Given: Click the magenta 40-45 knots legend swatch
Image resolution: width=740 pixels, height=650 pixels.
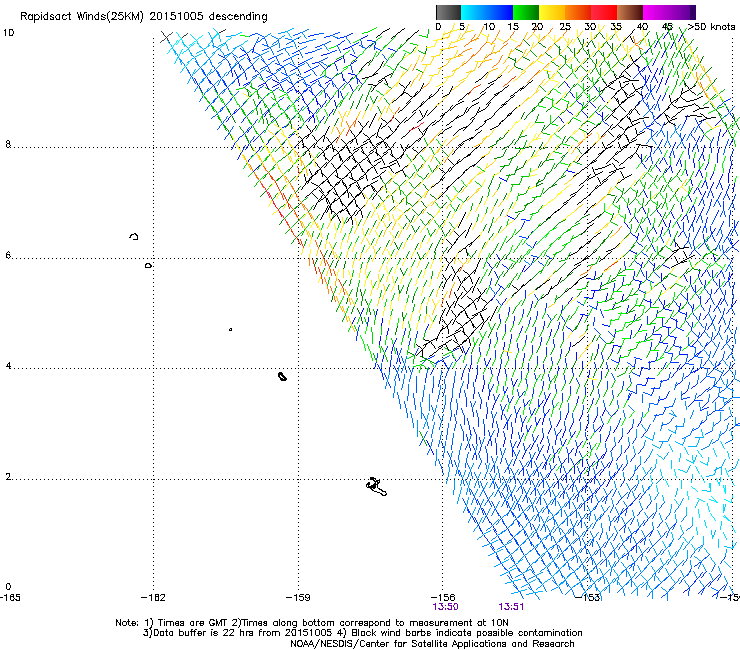Looking at the screenshot, I should tap(656, 12).
